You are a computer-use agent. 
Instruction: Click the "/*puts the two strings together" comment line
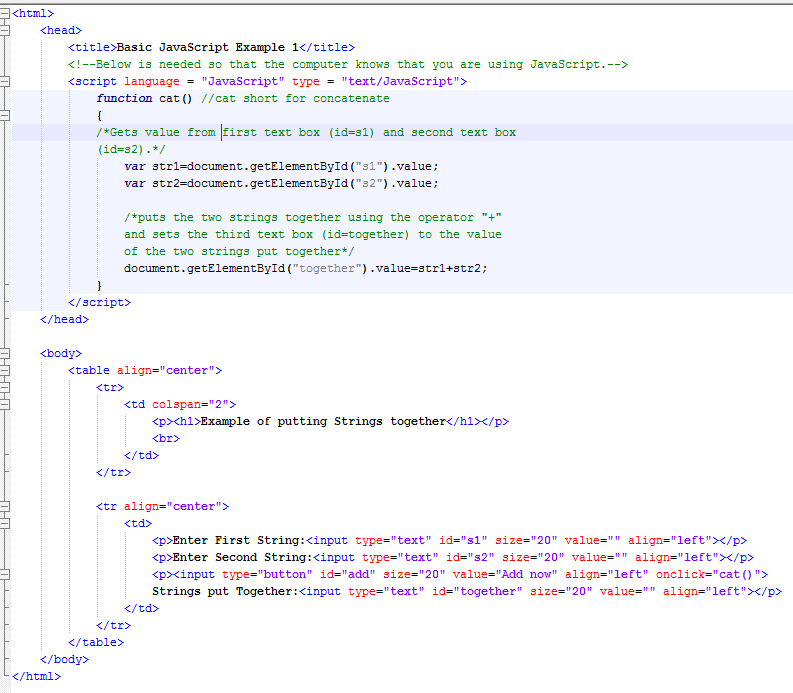[313, 218]
